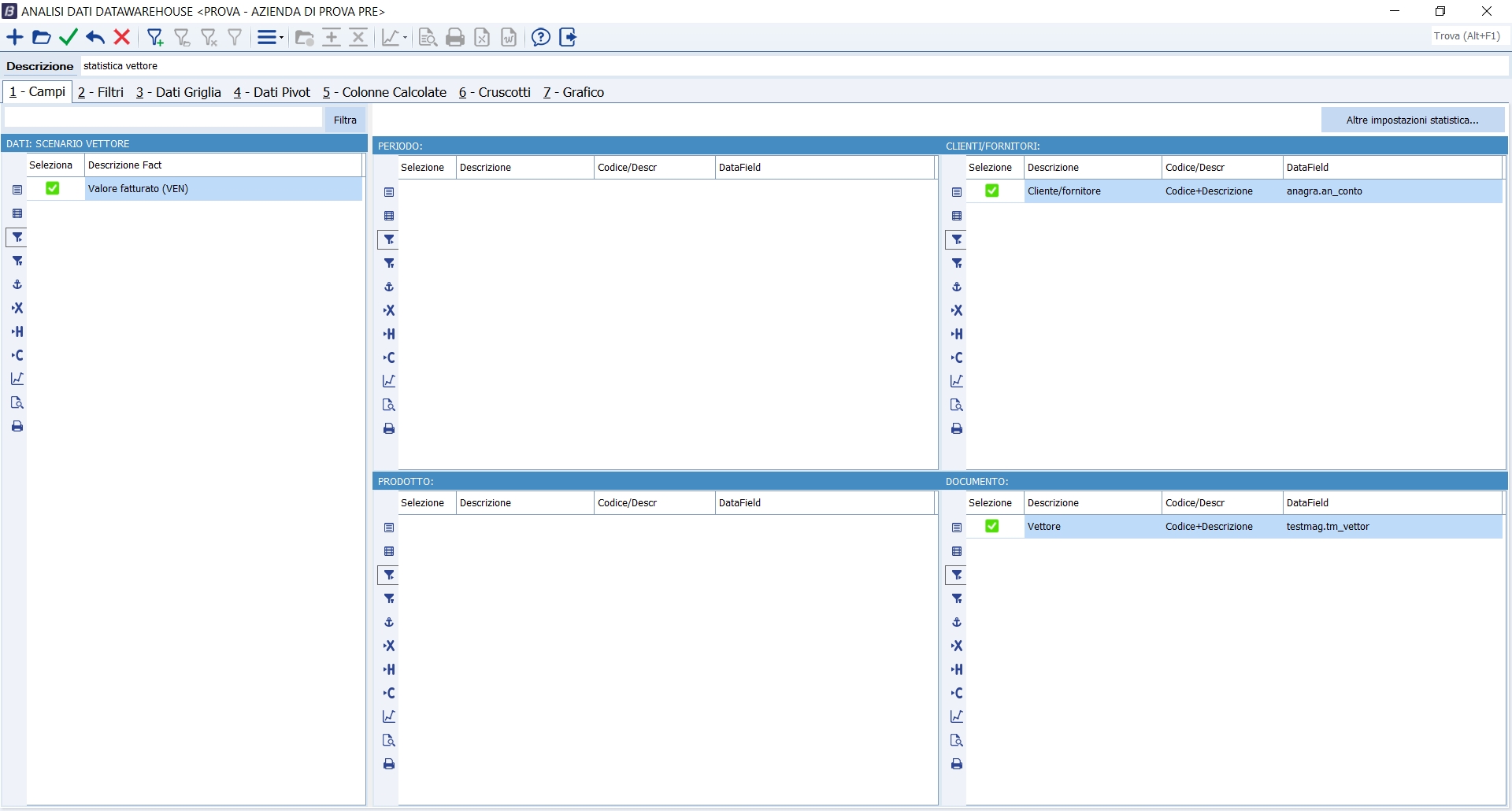Viewport: 1512px width, 811px height.
Task: Open the 4 - Dati Pivot tab
Action: (x=272, y=92)
